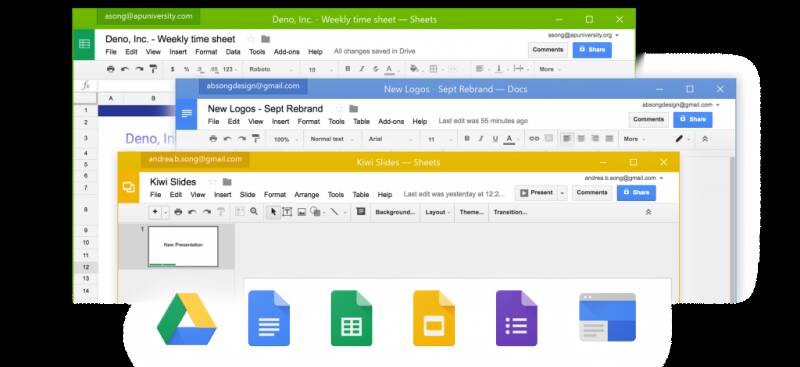Add a new slide in Kiwi Slides

click(155, 212)
